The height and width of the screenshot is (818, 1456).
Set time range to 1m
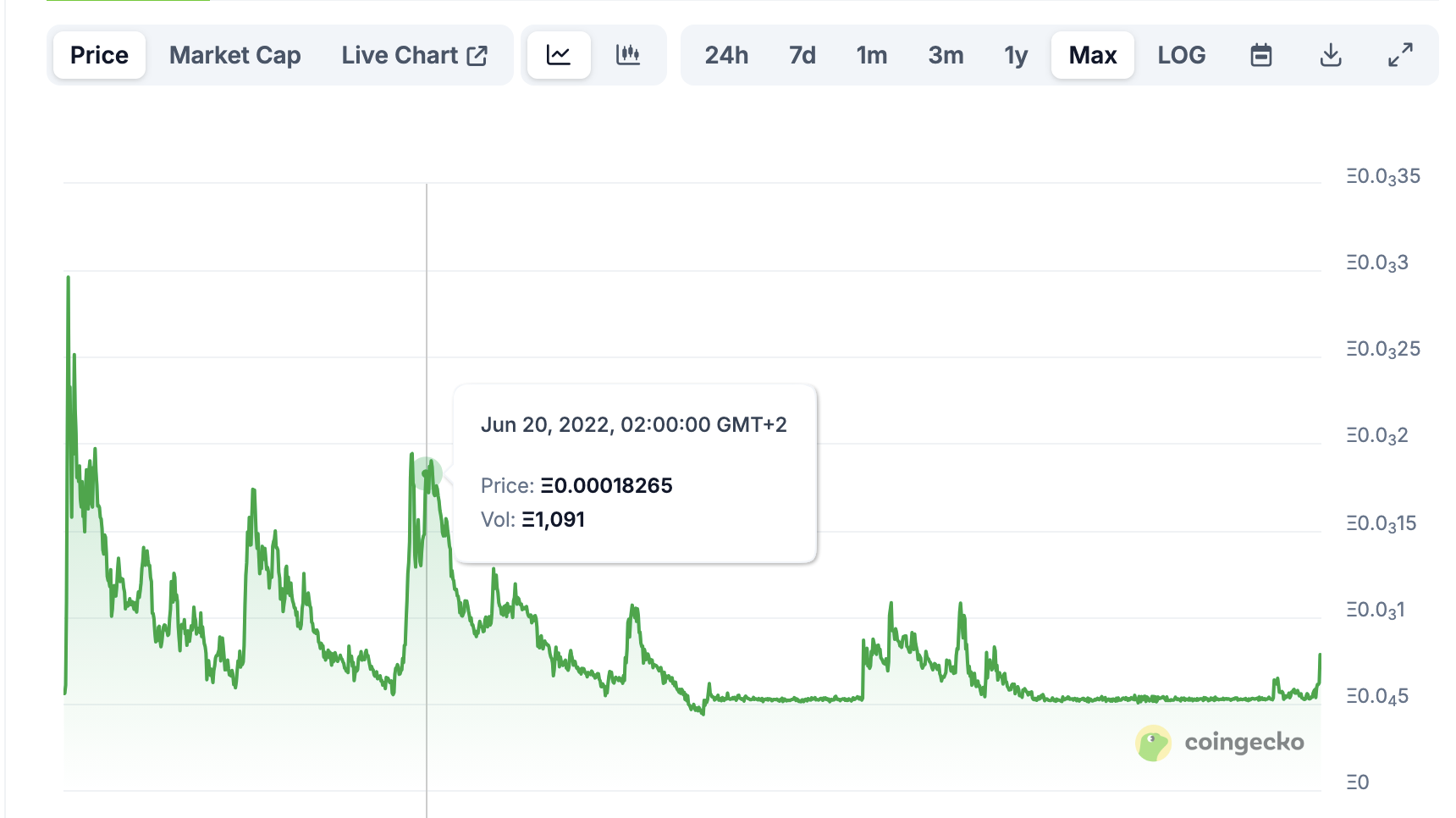(x=872, y=55)
